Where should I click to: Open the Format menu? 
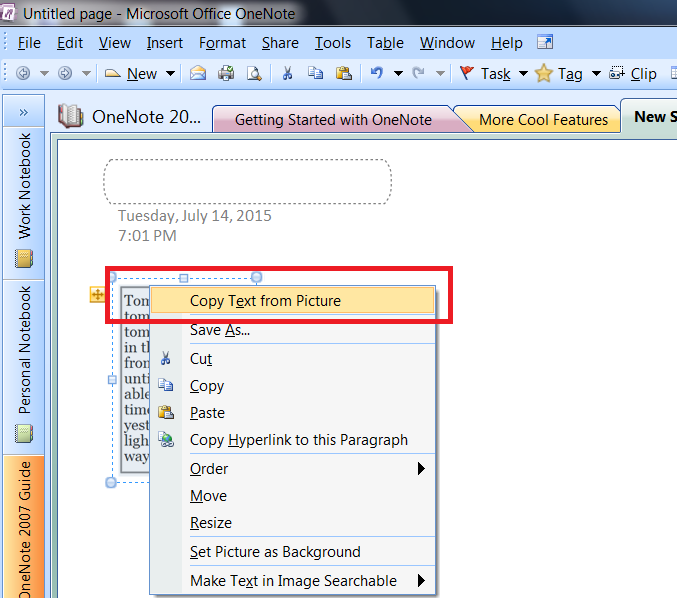tap(222, 43)
